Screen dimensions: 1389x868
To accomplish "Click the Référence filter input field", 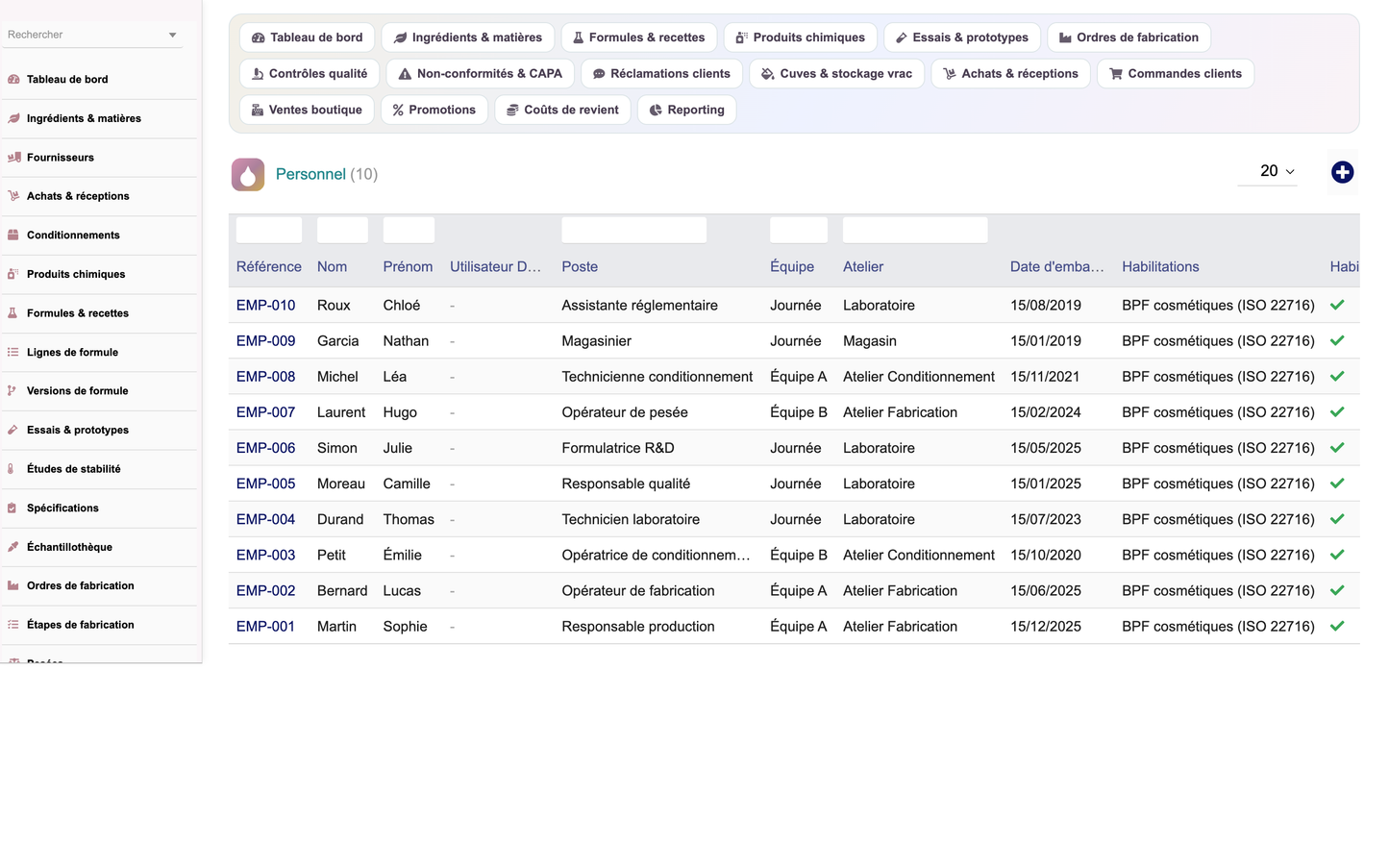I will point(269,230).
